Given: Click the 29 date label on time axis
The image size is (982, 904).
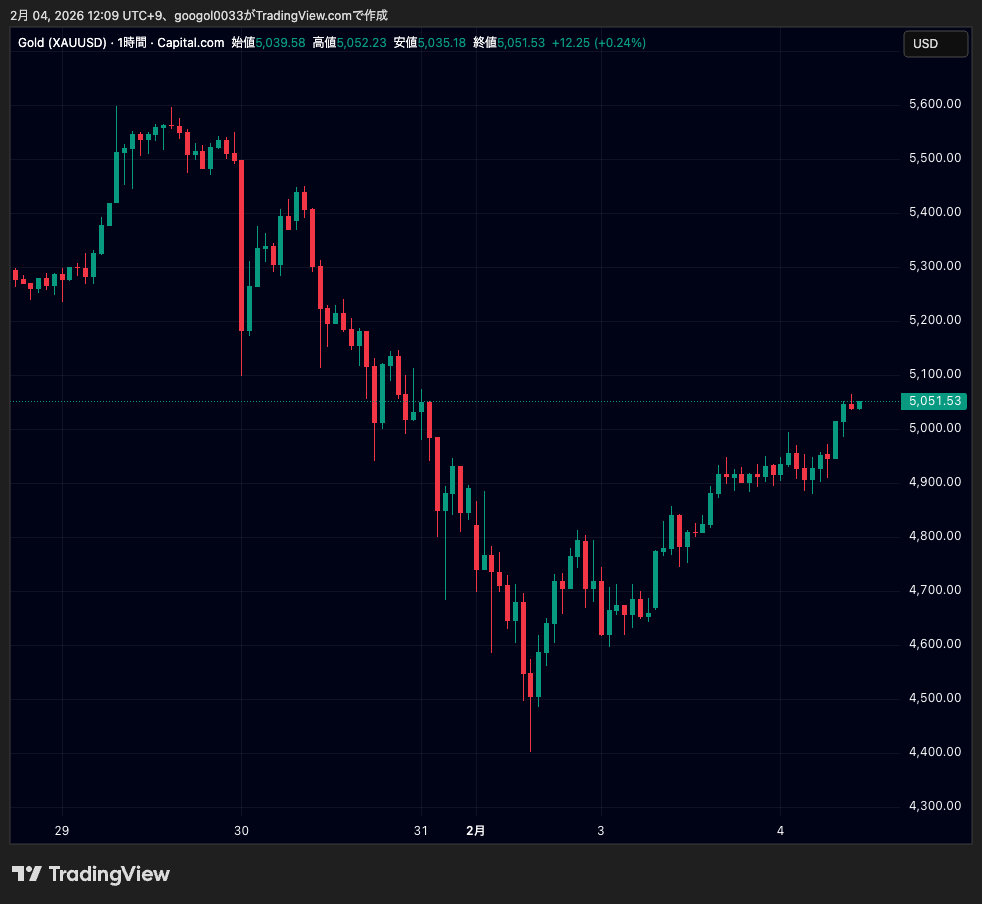Looking at the screenshot, I should tap(62, 831).
